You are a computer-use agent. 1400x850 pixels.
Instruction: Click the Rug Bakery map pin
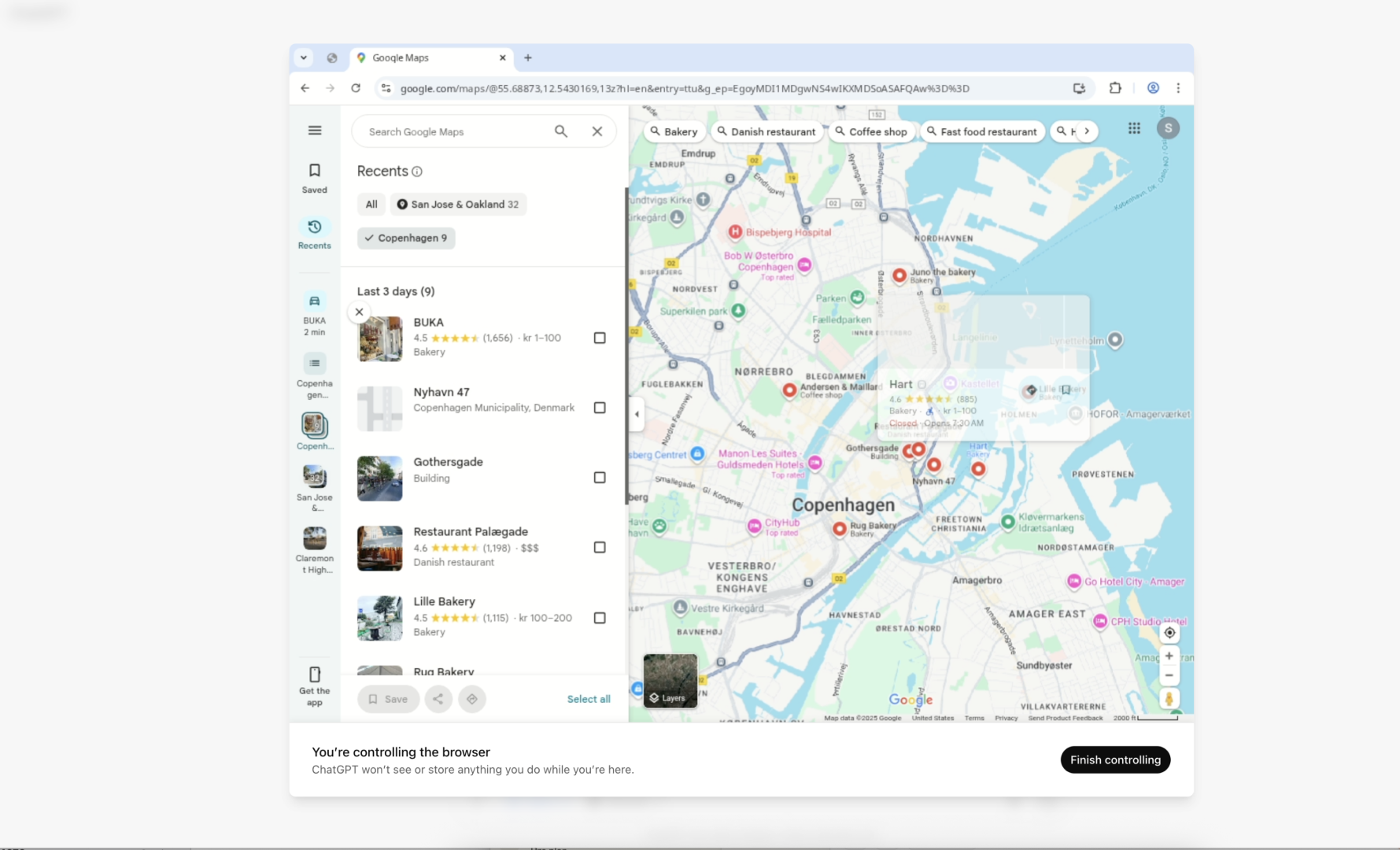coord(840,529)
